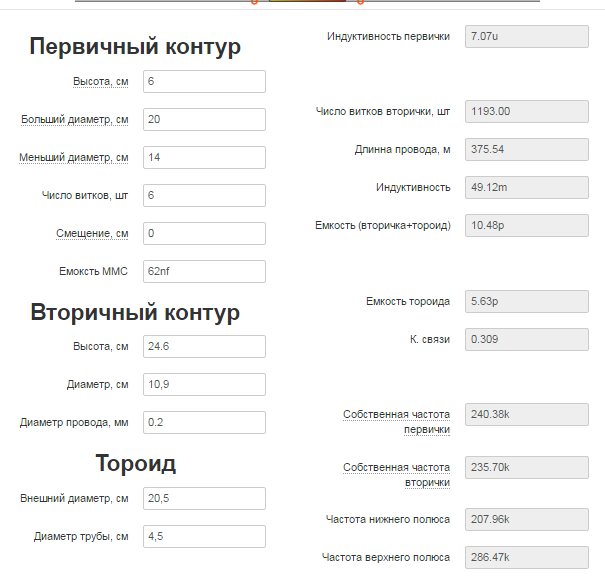Click the К. связи result field

[x=526, y=339]
